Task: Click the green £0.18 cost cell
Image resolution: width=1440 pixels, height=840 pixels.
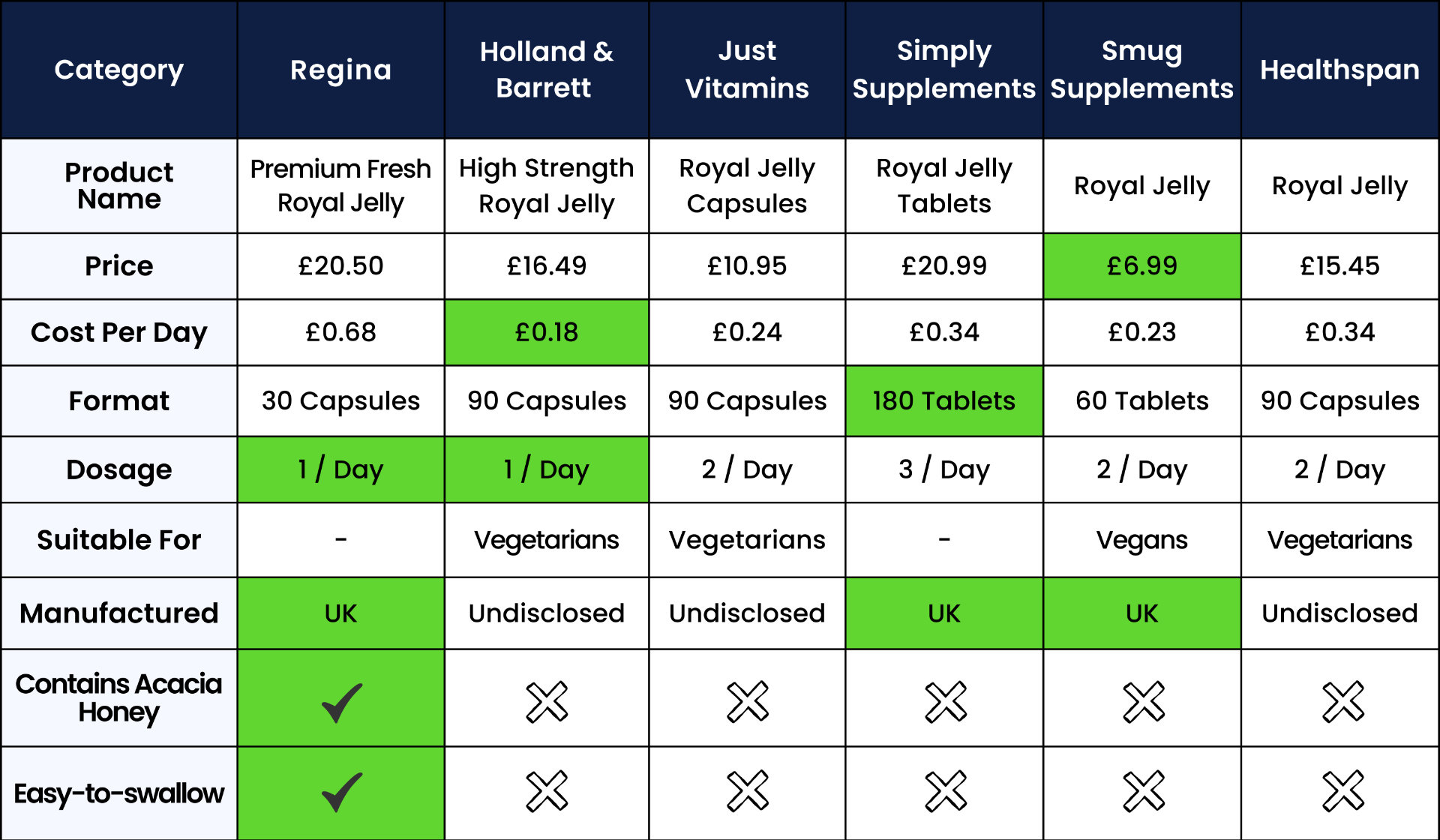Action: [547, 332]
